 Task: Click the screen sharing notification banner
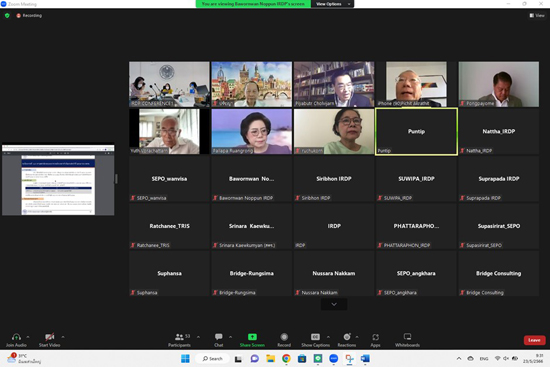coord(253,4)
